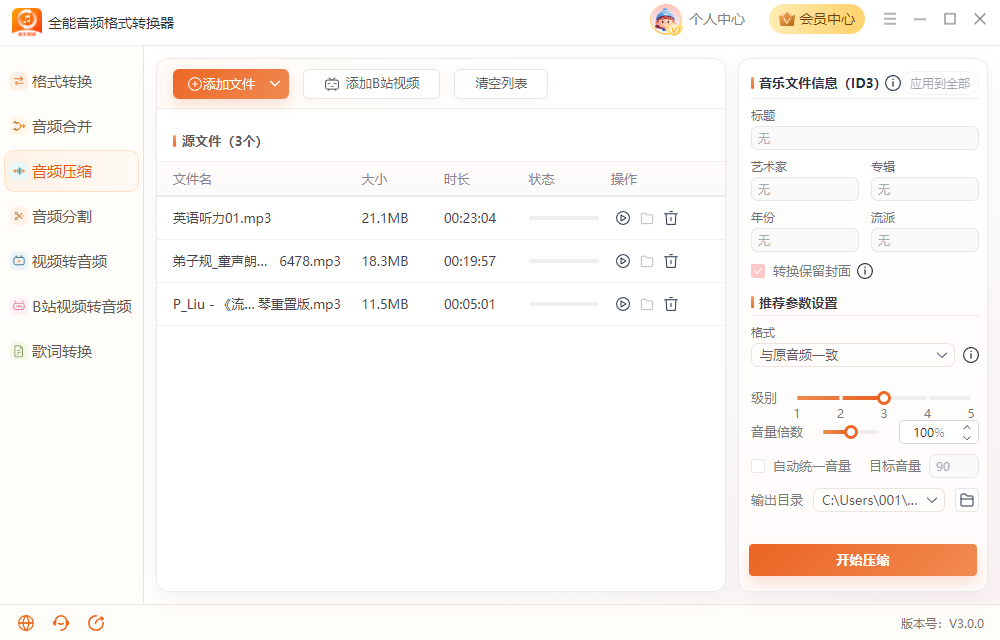Click the 年份 input field

pos(805,240)
